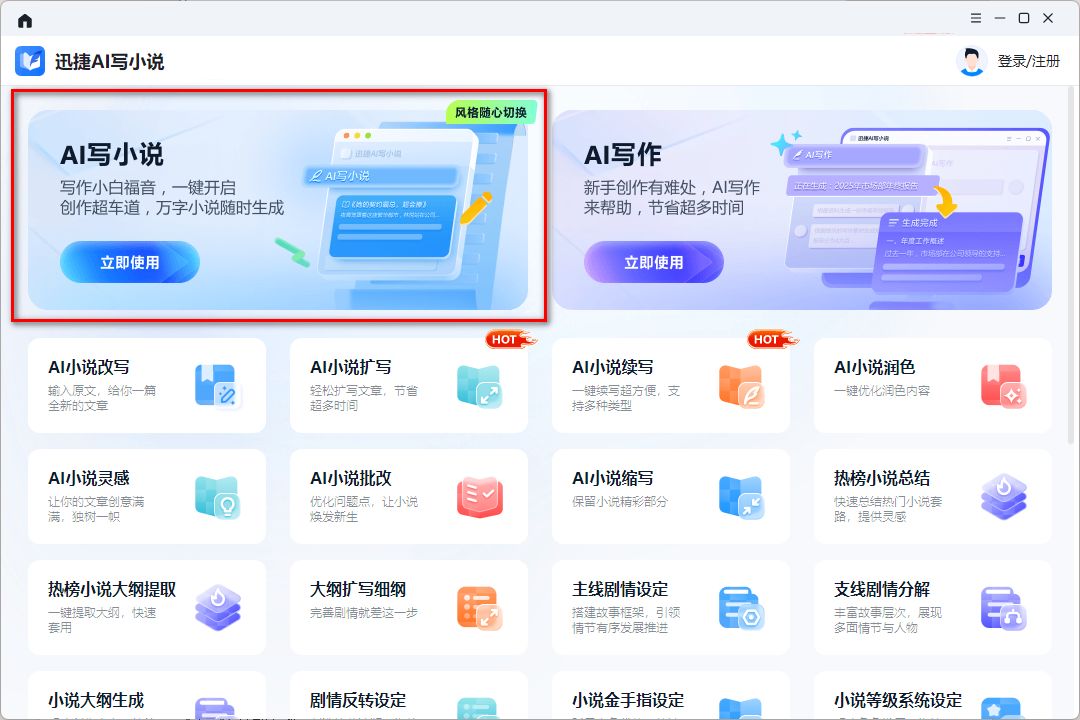The image size is (1080, 720).
Task: Open the AI小说润色 card title
Action: [x=875, y=367]
